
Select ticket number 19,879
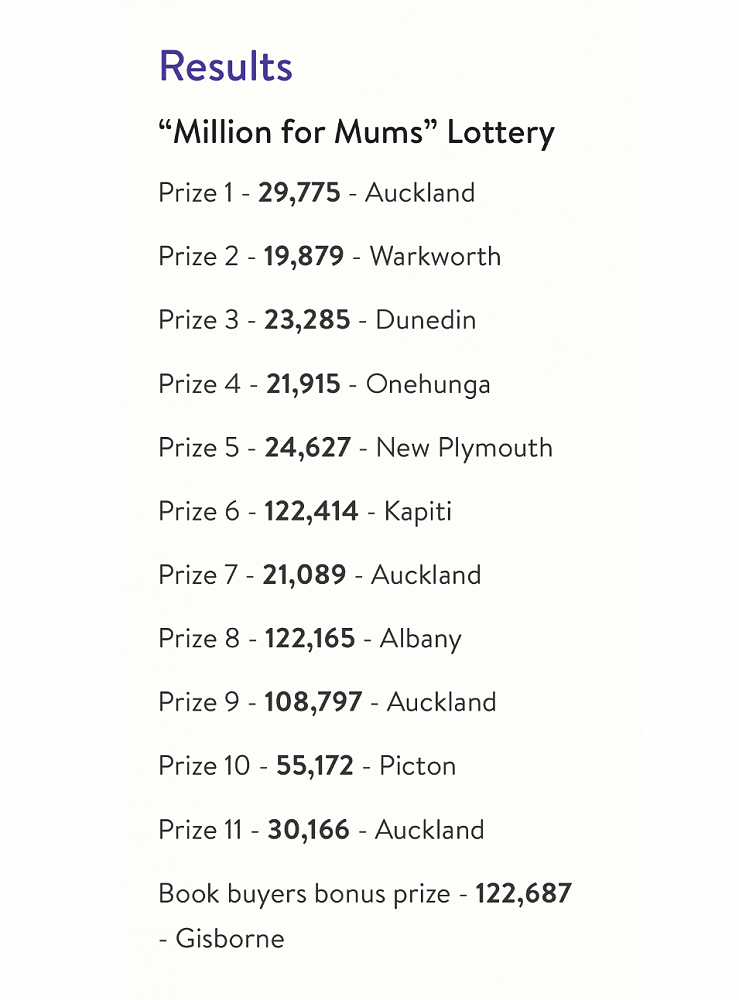[x=304, y=256]
